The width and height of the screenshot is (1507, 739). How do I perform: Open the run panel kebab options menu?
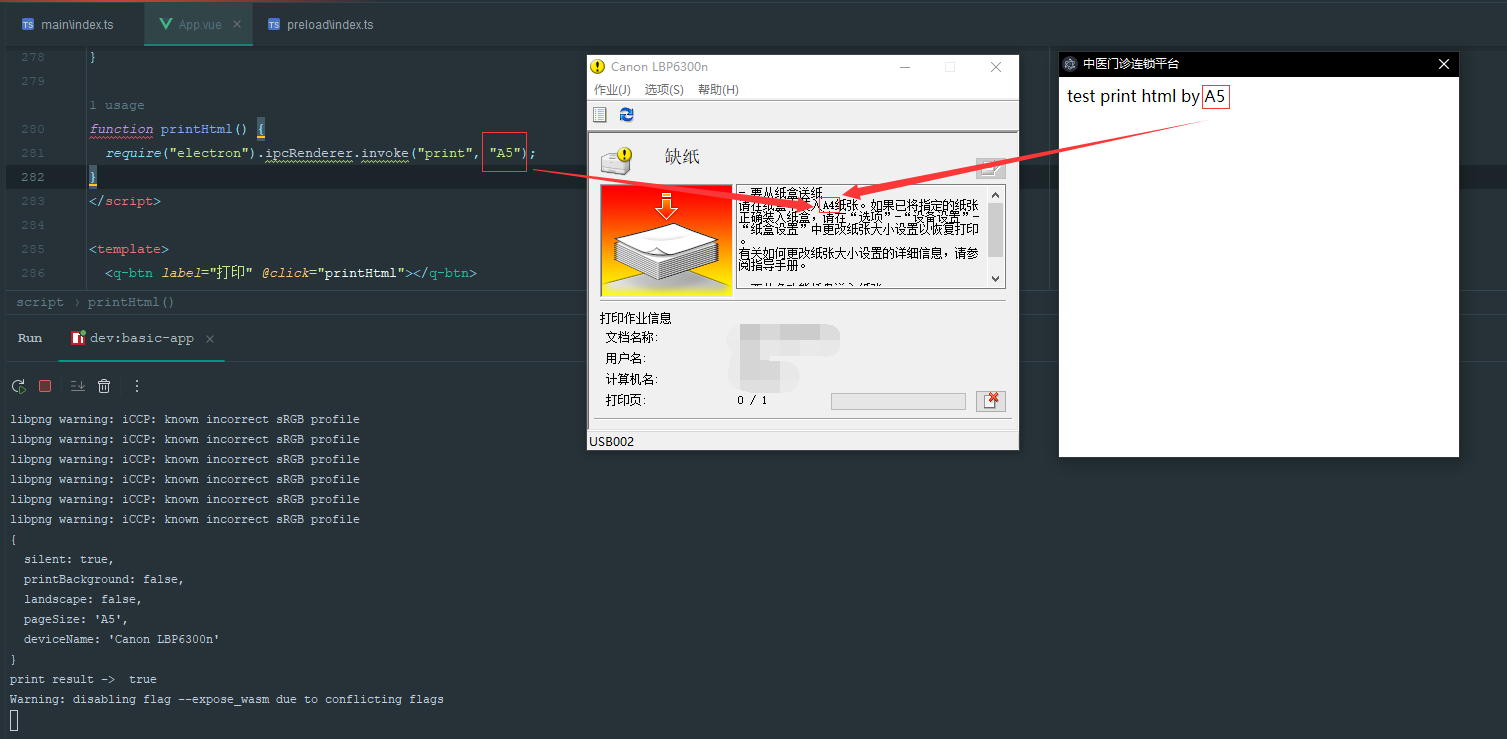pyautogui.click(x=136, y=385)
